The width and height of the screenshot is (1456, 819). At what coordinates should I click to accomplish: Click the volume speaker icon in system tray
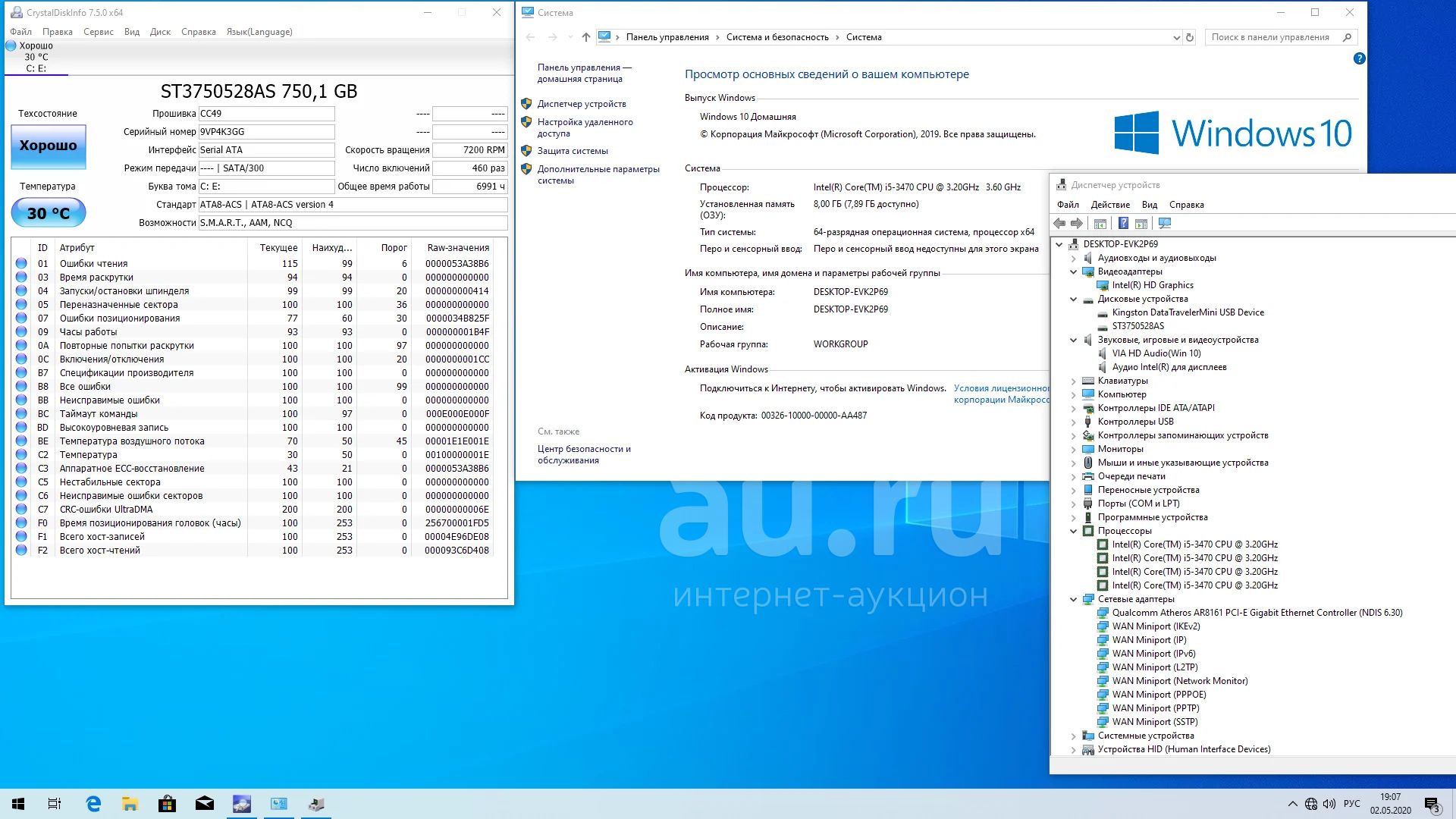click(x=1329, y=804)
